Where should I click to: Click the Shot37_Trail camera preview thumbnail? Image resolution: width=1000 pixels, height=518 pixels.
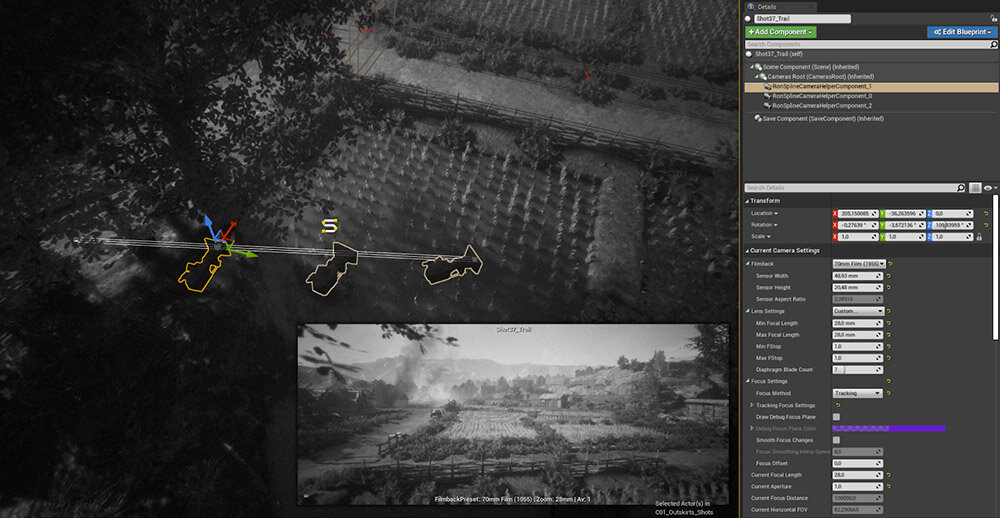(x=513, y=415)
